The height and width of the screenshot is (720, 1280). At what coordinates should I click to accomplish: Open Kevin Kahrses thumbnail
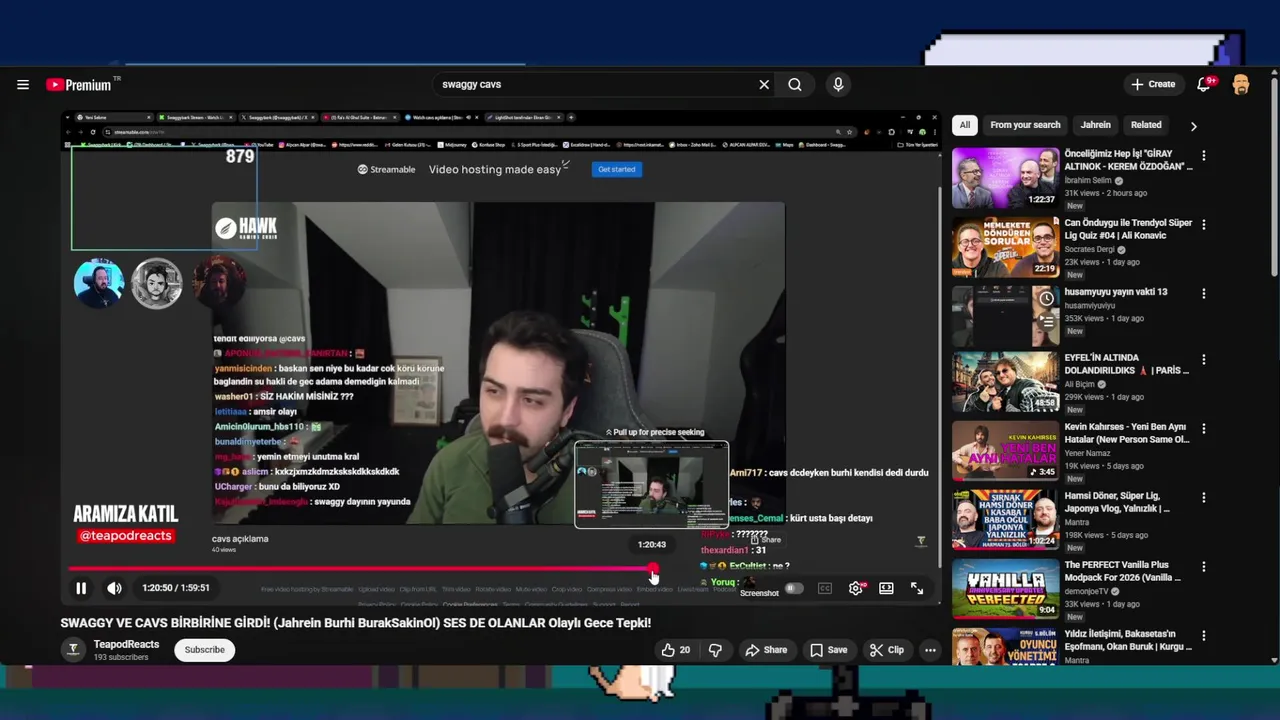[1005, 451]
